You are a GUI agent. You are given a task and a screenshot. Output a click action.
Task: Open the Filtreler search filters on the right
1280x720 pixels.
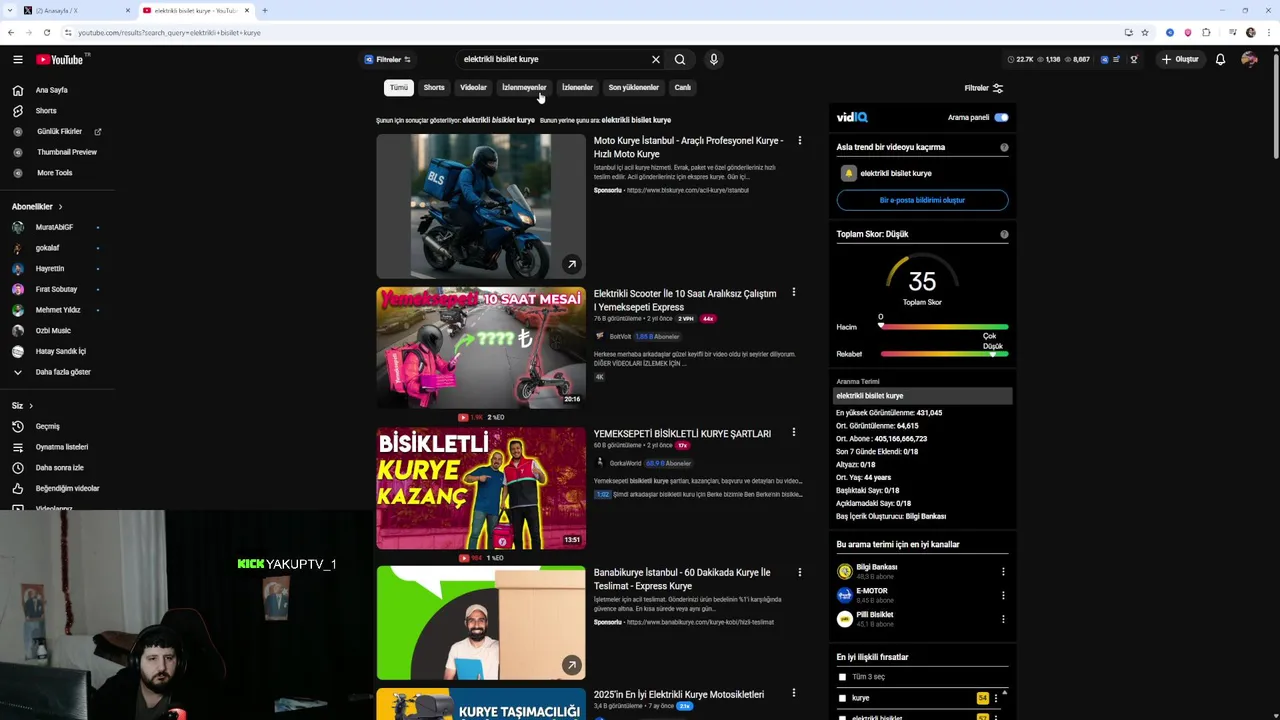983,88
